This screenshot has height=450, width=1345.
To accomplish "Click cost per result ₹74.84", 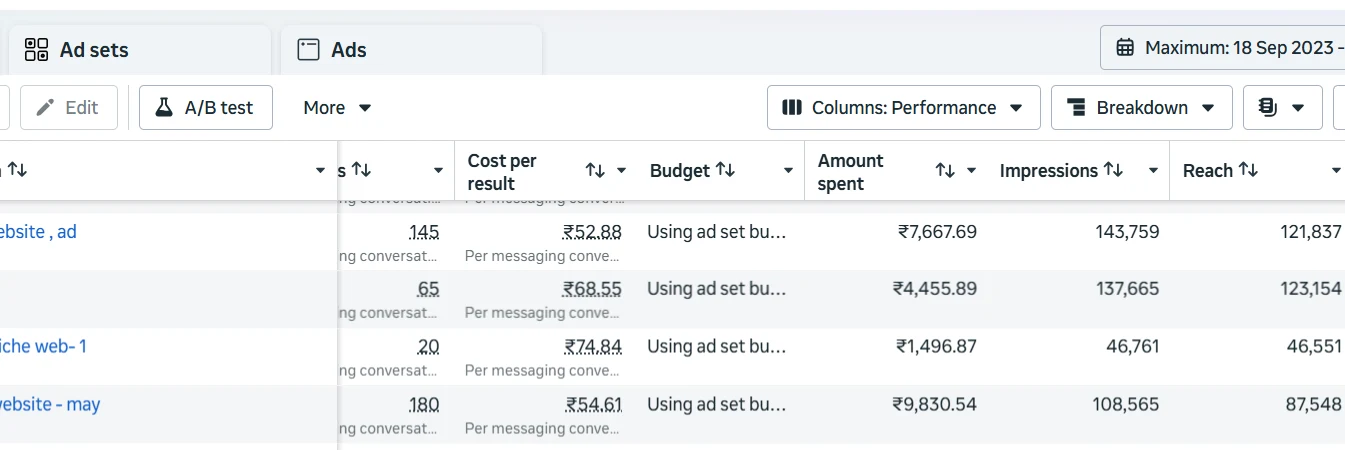I will [593, 347].
